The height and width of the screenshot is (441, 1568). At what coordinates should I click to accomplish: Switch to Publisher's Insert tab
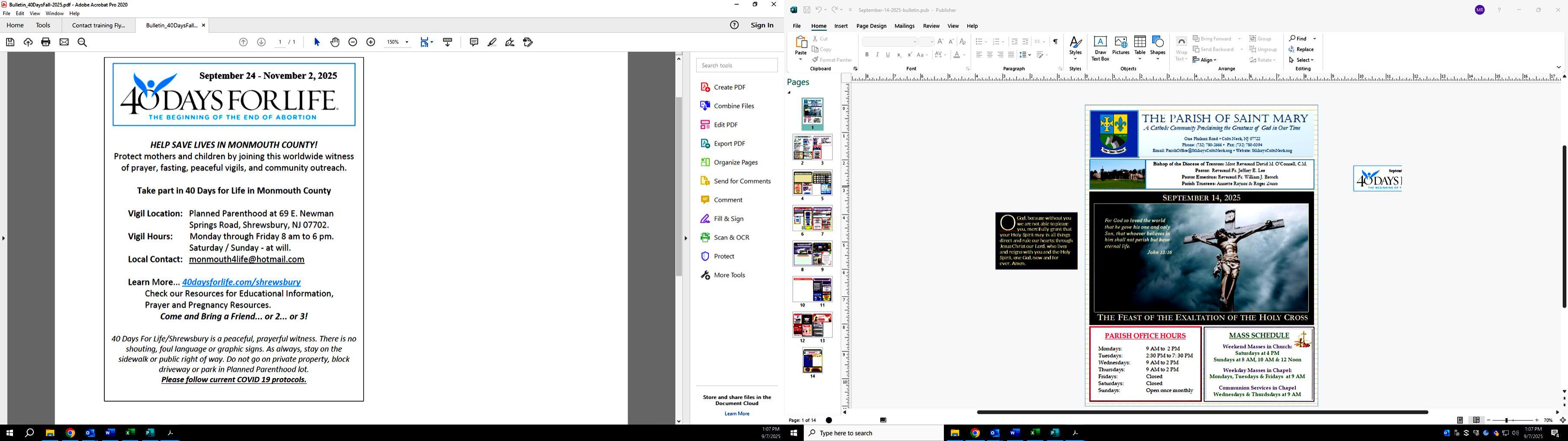click(x=841, y=26)
